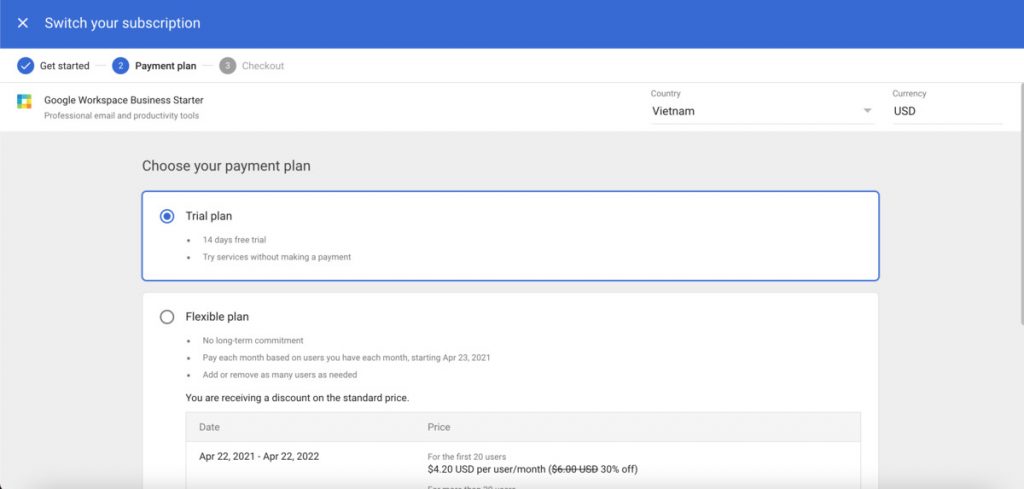Image resolution: width=1024 pixels, height=489 pixels.
Task: Click the step 2 Payment plan circle
Action: point(120,65)
